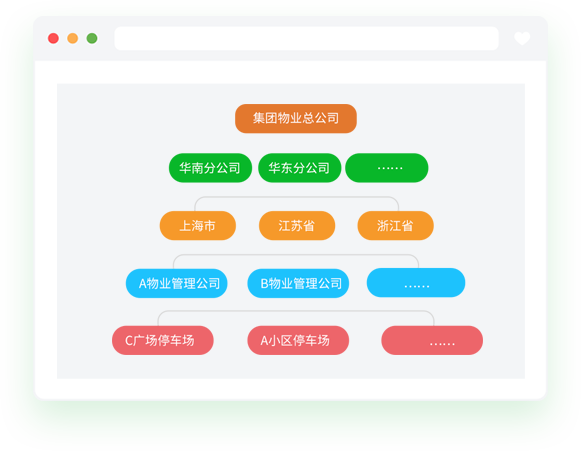Select the 浙江省 node
This screenshot has width=581, height=451.
pyautogui.click(x=395, y=226)
